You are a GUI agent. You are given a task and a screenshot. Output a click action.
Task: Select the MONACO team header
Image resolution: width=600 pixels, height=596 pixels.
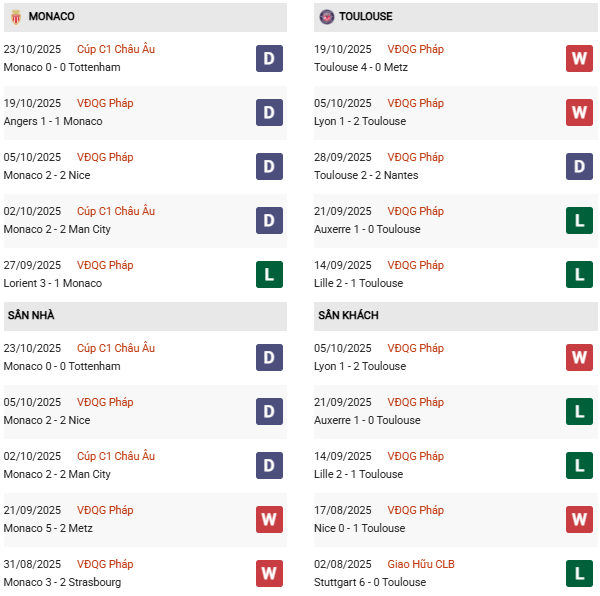point(51,17)
